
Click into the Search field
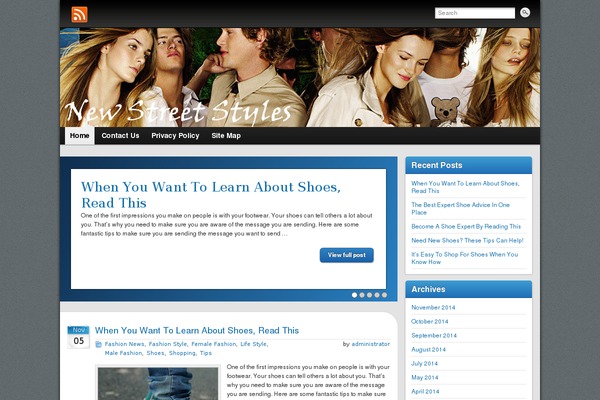click(x=474, y=13)
